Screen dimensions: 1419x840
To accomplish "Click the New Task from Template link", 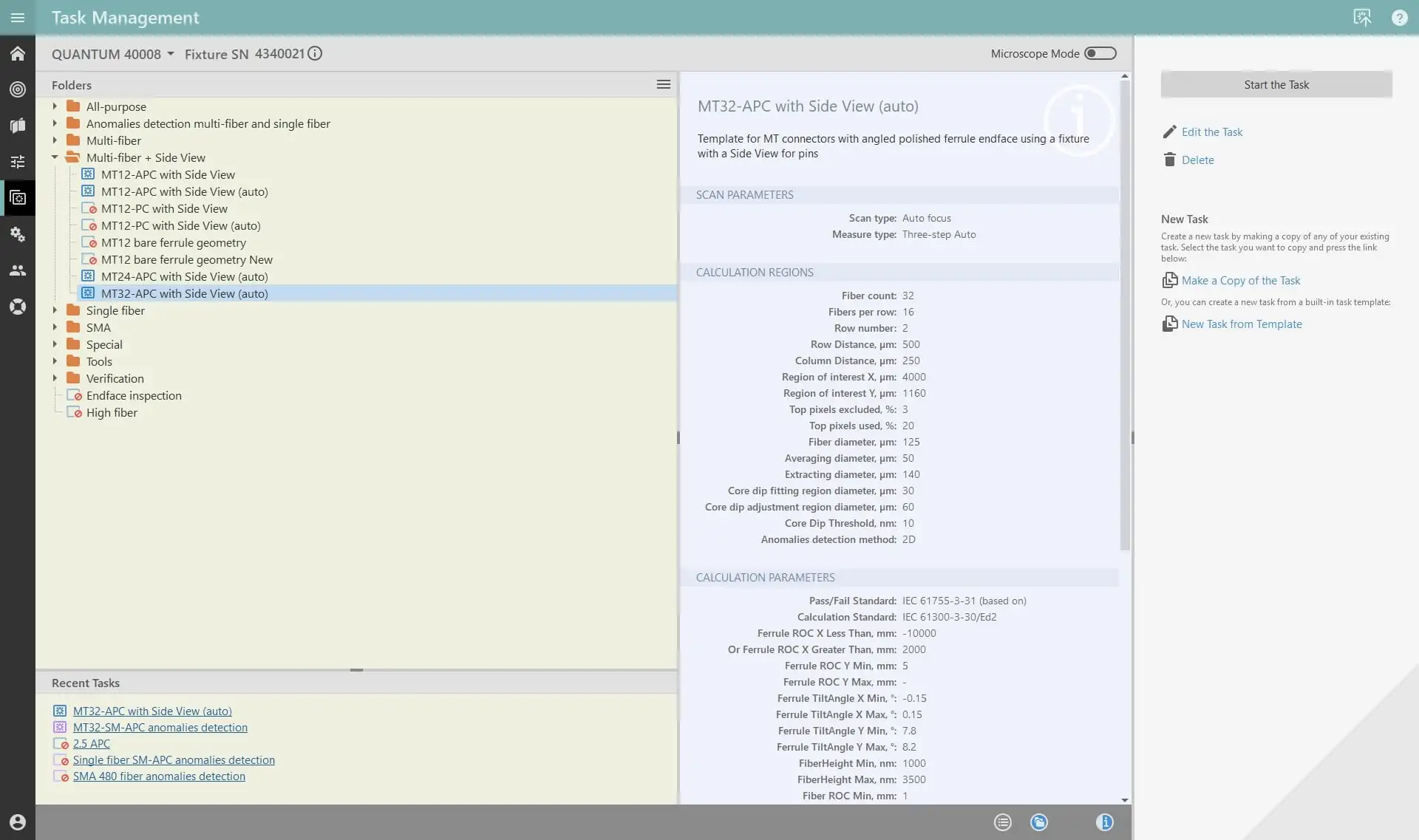I will [1241, 324].
